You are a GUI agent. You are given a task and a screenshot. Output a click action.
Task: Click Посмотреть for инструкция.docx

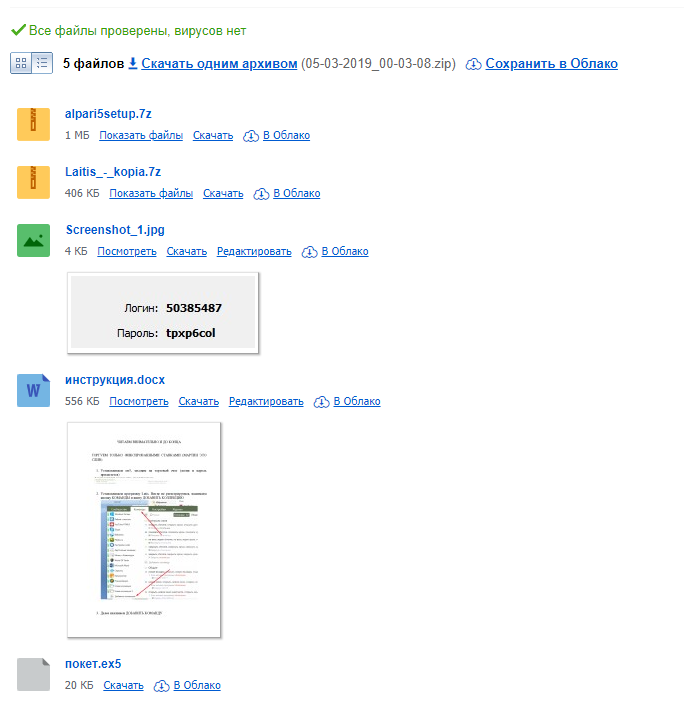pyautogui.click(x=139, y=401)
